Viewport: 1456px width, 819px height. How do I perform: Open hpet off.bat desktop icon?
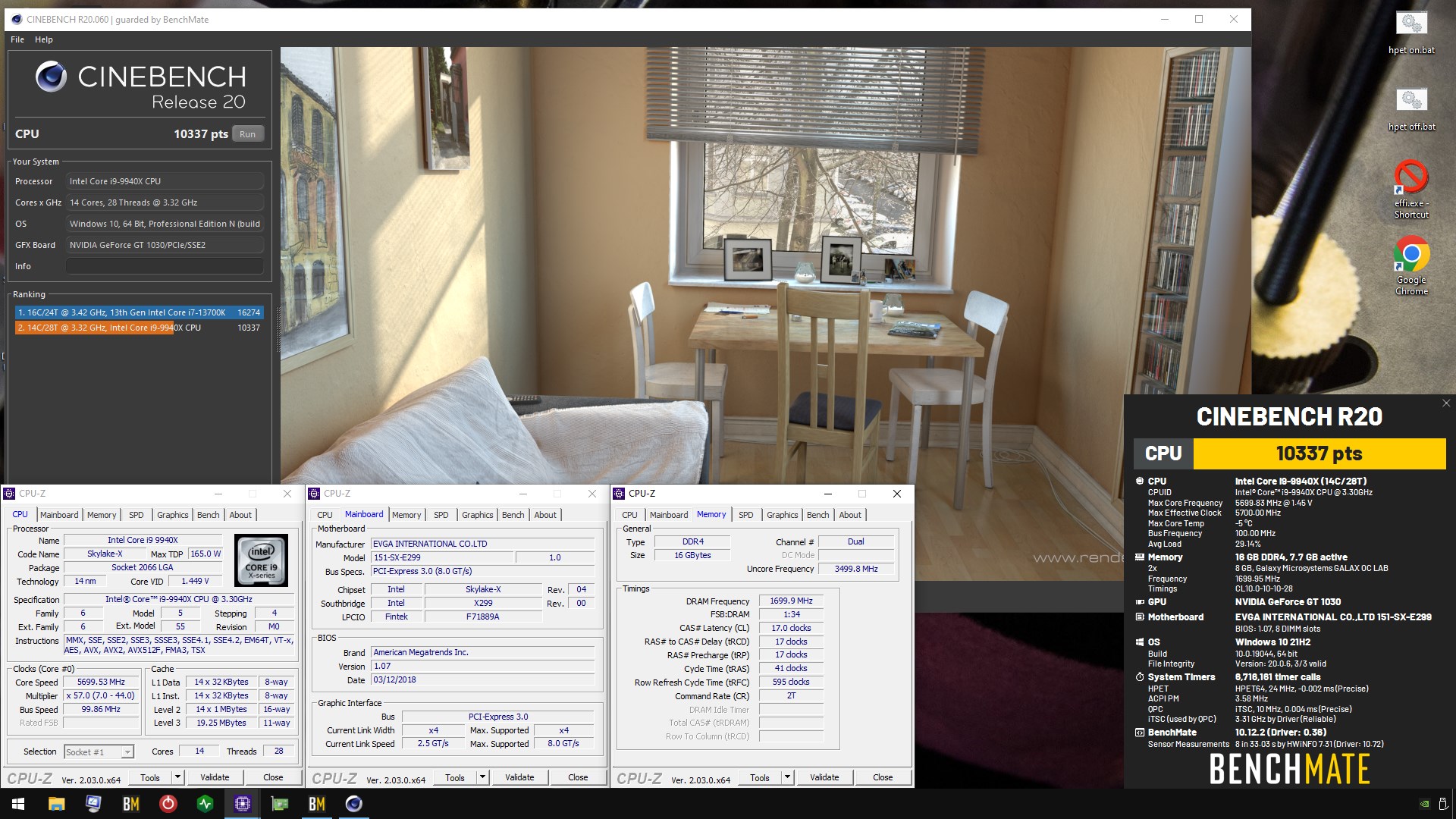1411,110
